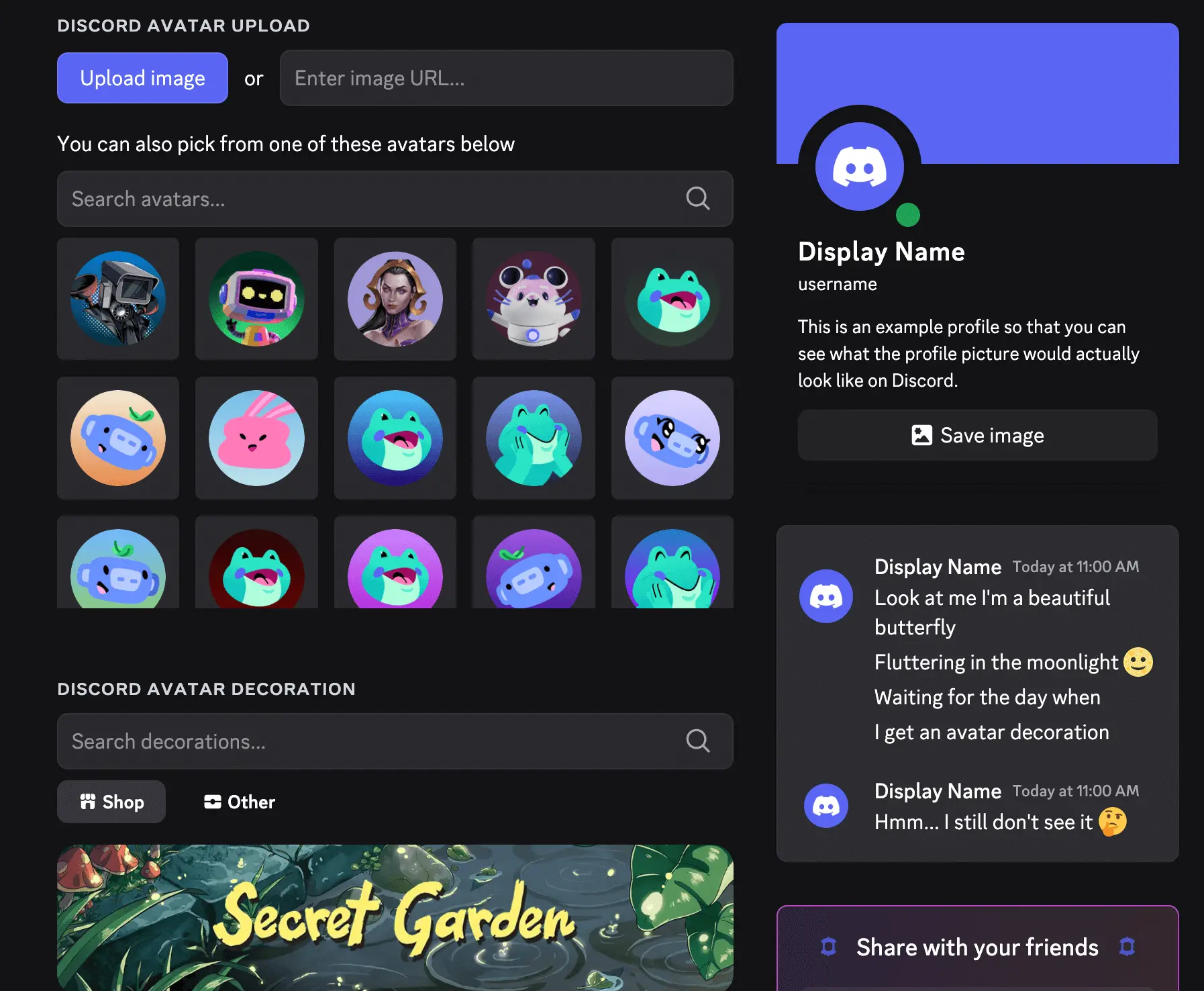The width and height of the screenshot is (1204, 991).
Task: Pick the pink bunny blob avatar
Action: pos(256,438)
